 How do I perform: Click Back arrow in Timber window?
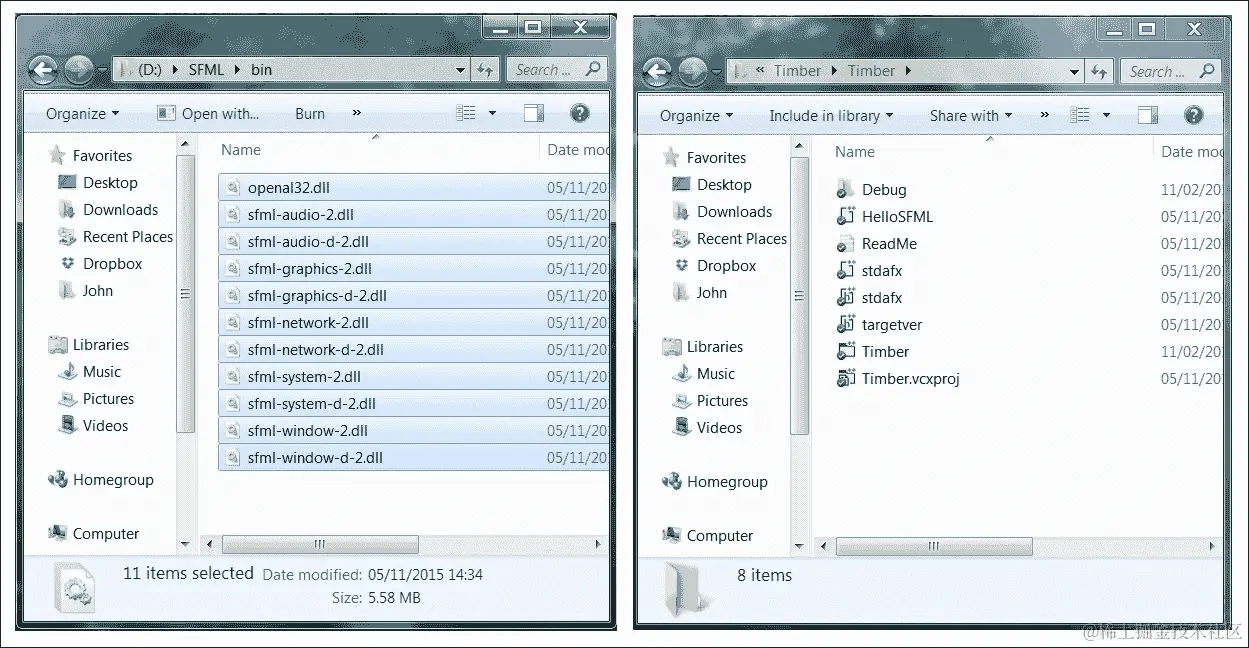point(657,71)
